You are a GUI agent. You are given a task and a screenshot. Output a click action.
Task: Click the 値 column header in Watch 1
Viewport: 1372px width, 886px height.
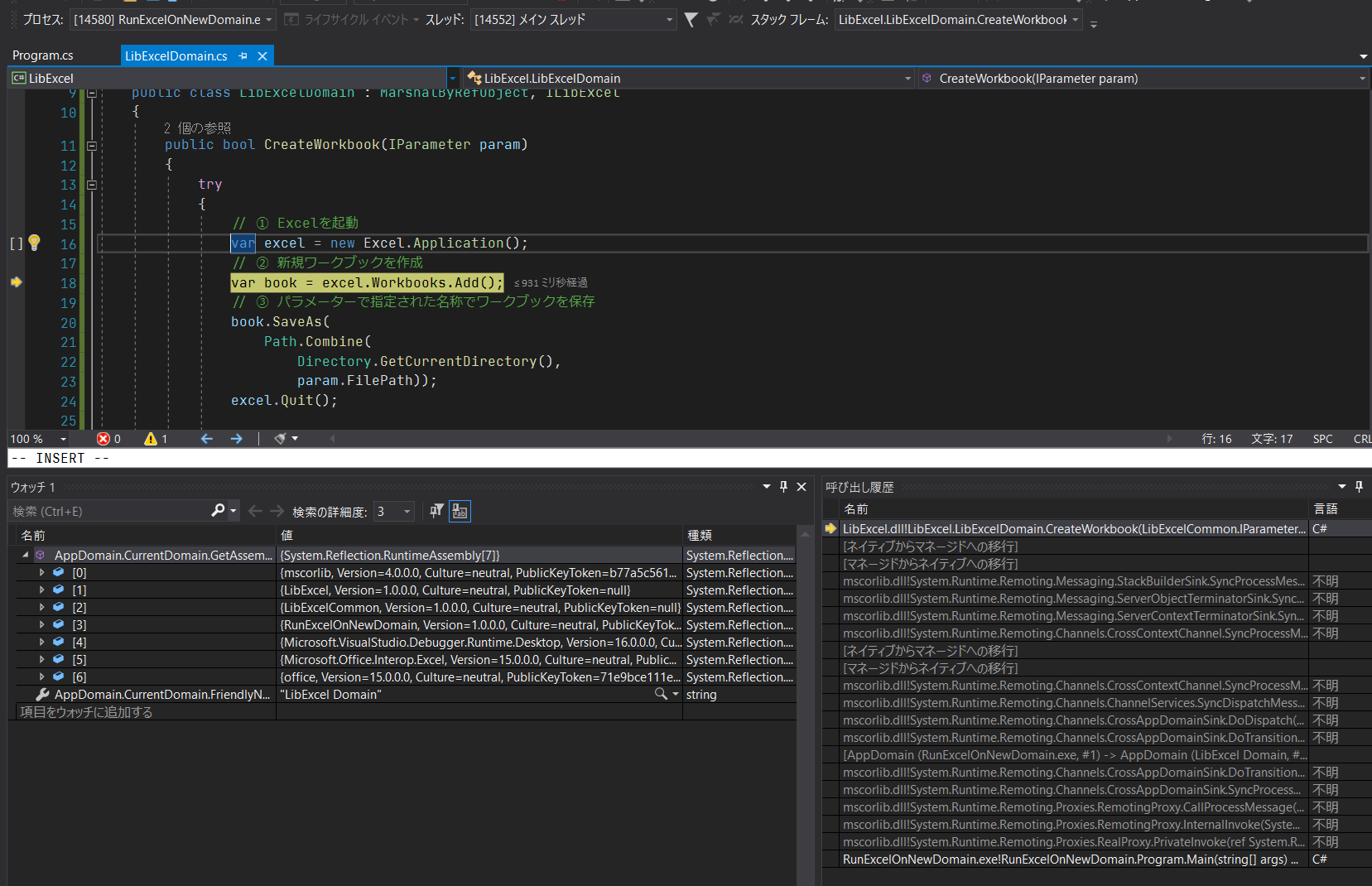point(480,535)
